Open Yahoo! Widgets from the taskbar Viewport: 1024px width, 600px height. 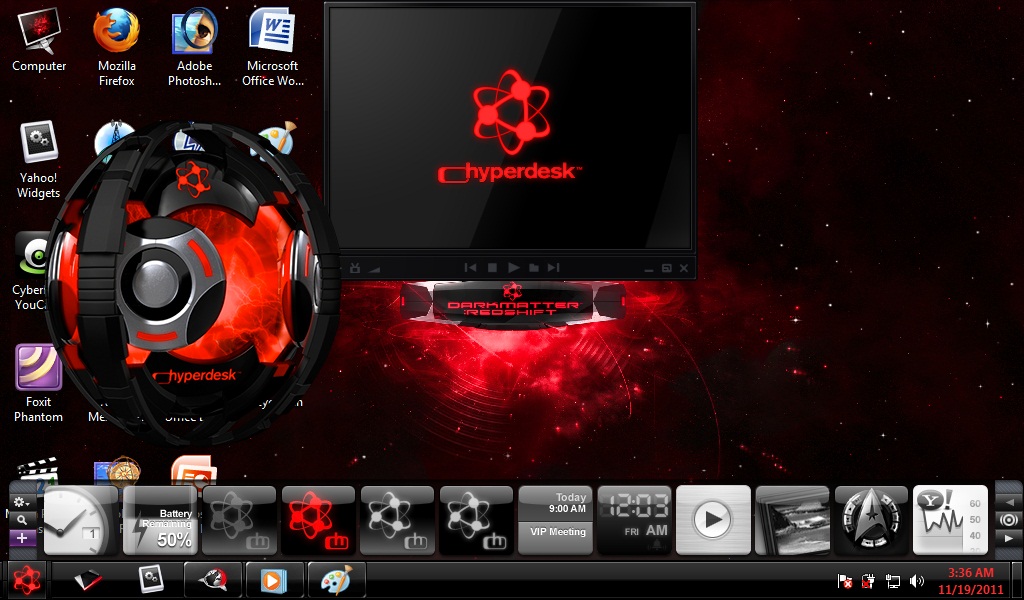point(151,580)
